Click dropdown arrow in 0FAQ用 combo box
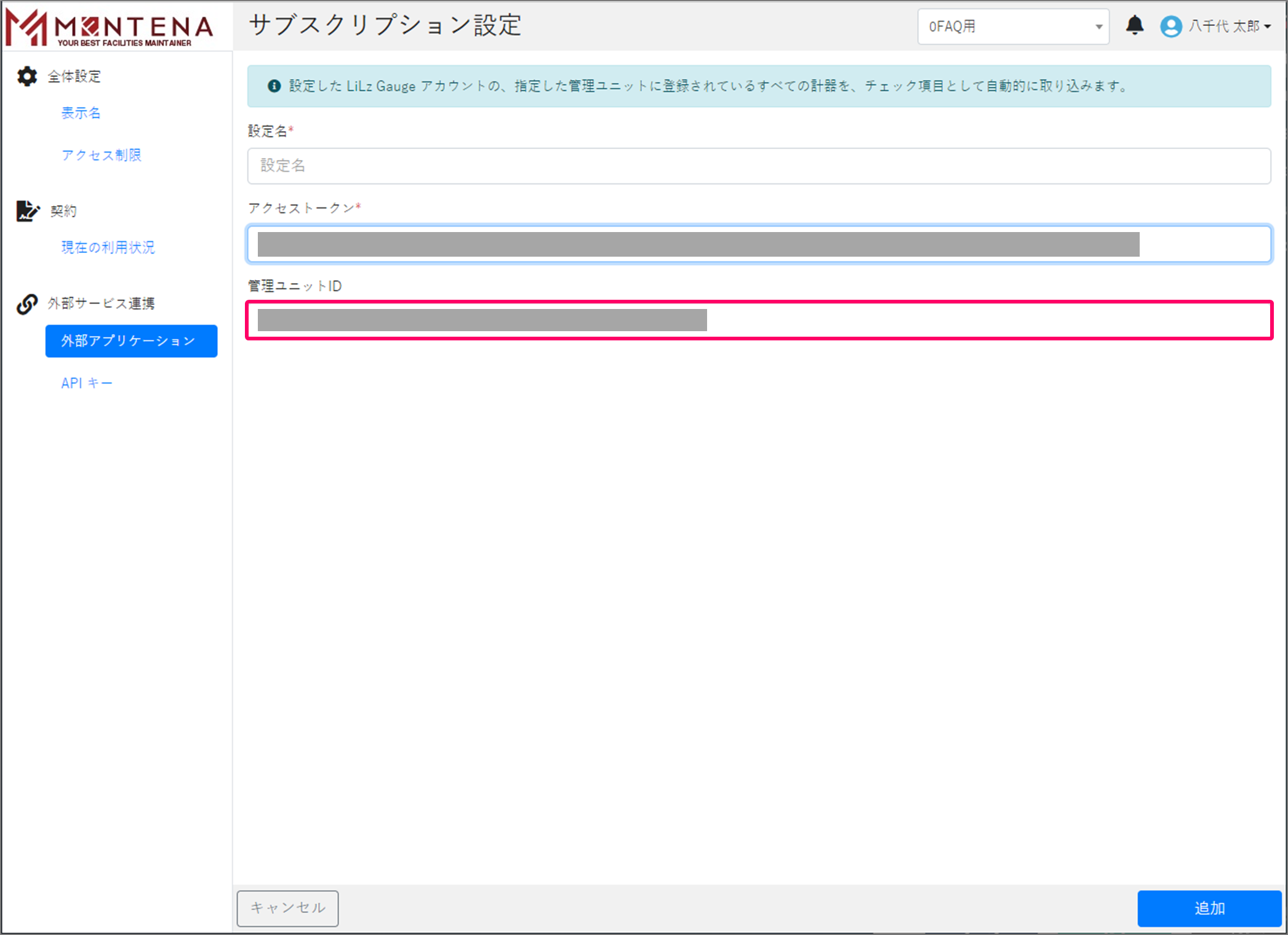Image resolution: width=1288 pixels, height=935 pixels. click(1098, 27)
